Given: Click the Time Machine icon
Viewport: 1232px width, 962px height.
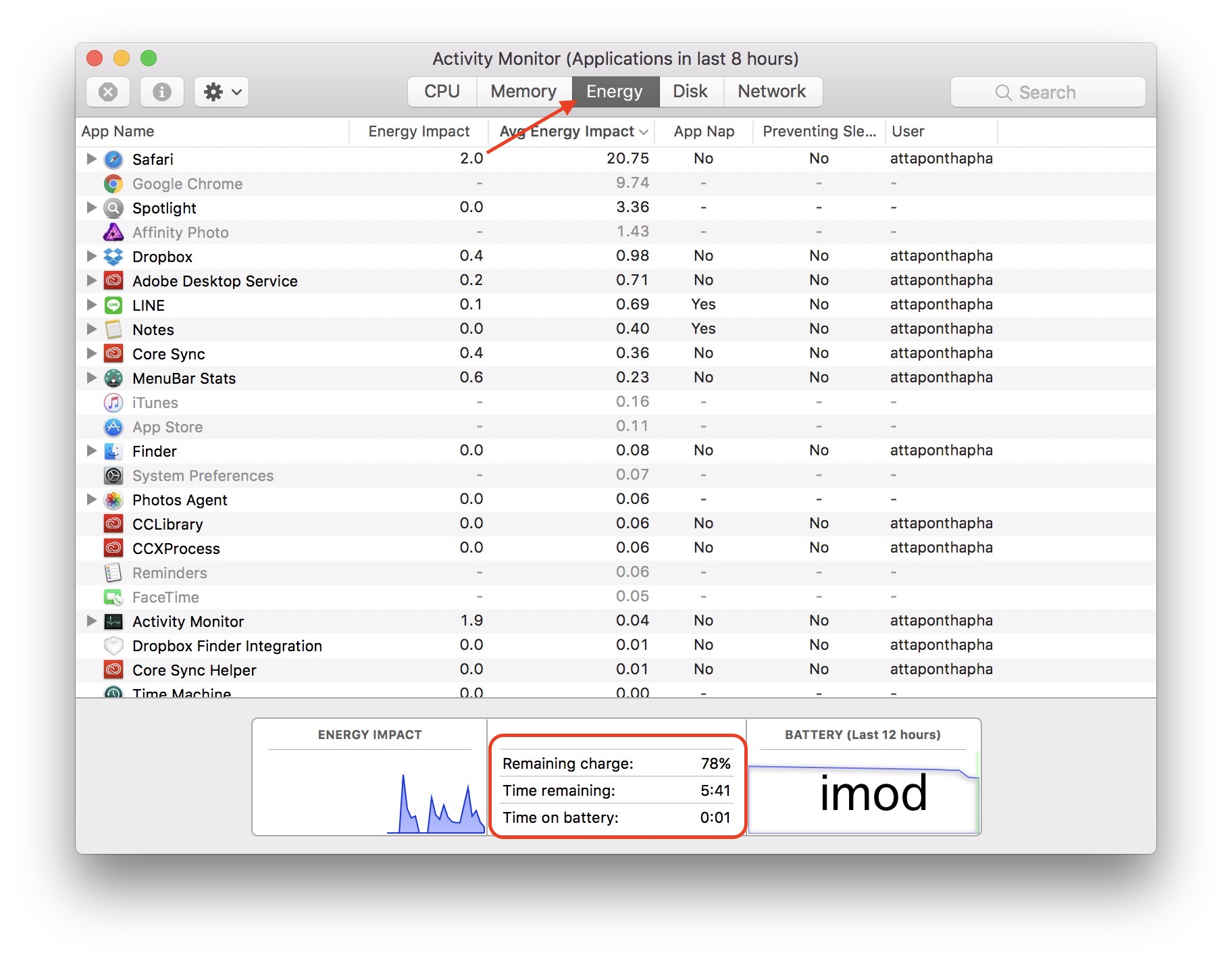Looking at the screenshot, I should coord(113,691).
